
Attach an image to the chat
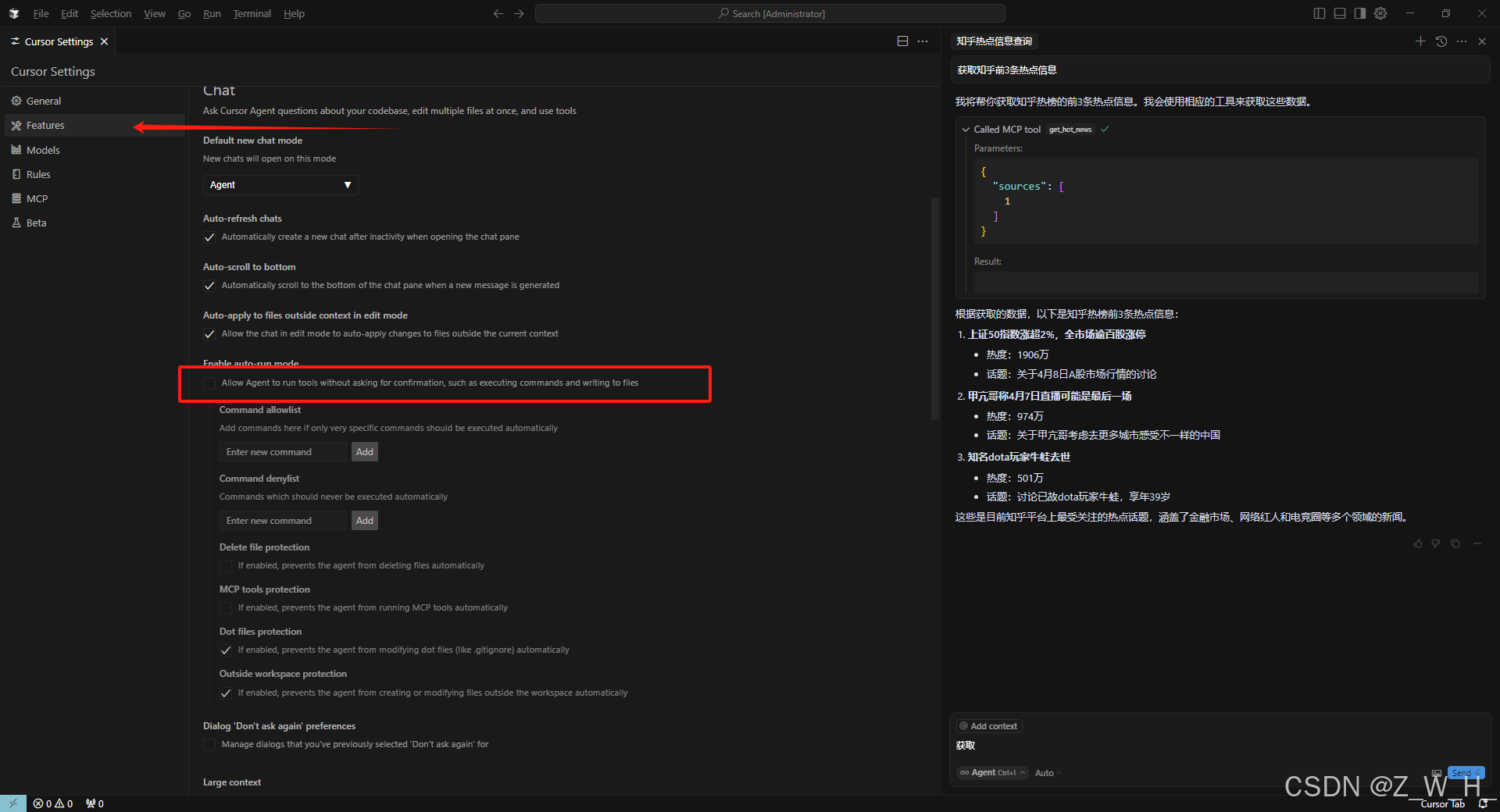pos(1436,773)
